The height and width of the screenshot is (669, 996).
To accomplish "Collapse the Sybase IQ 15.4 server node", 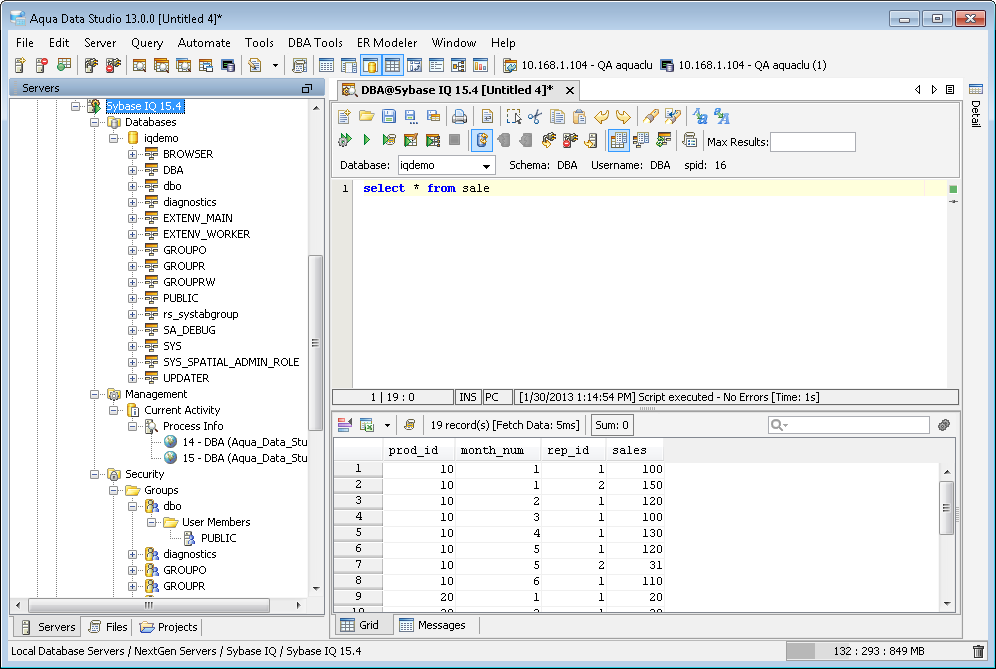I will (76, 106).
